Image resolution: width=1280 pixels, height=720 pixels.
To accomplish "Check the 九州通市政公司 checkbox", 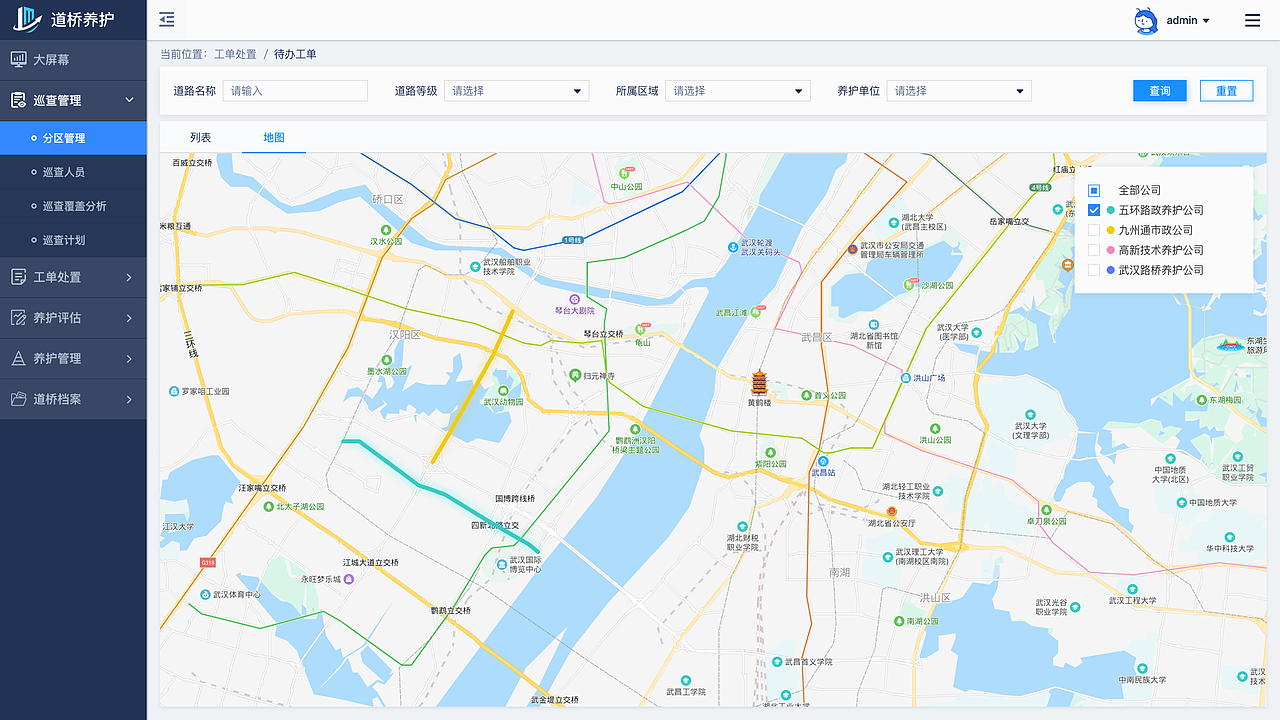I will tap(1094, 230).
